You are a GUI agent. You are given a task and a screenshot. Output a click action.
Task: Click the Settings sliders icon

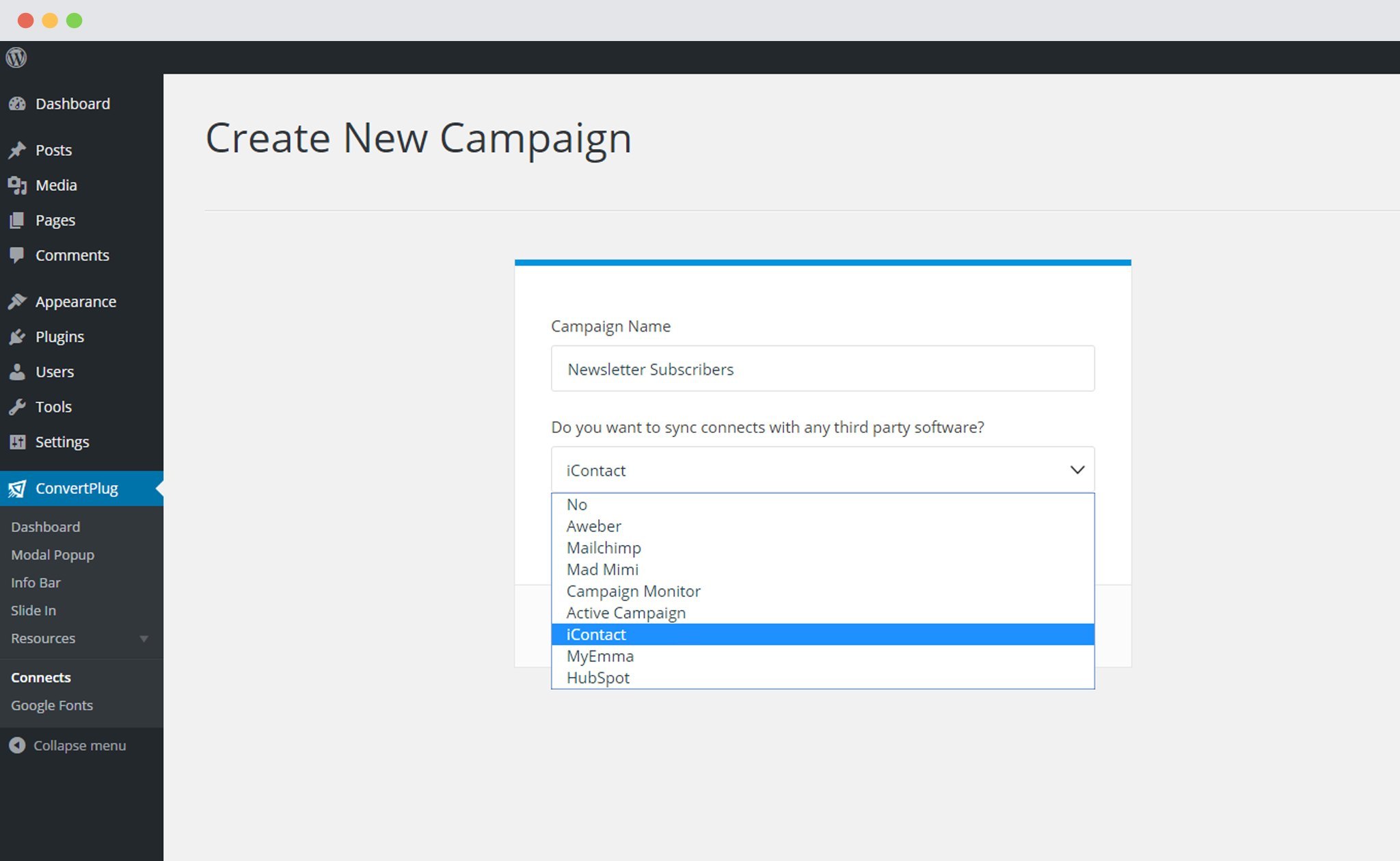point(17,442)
